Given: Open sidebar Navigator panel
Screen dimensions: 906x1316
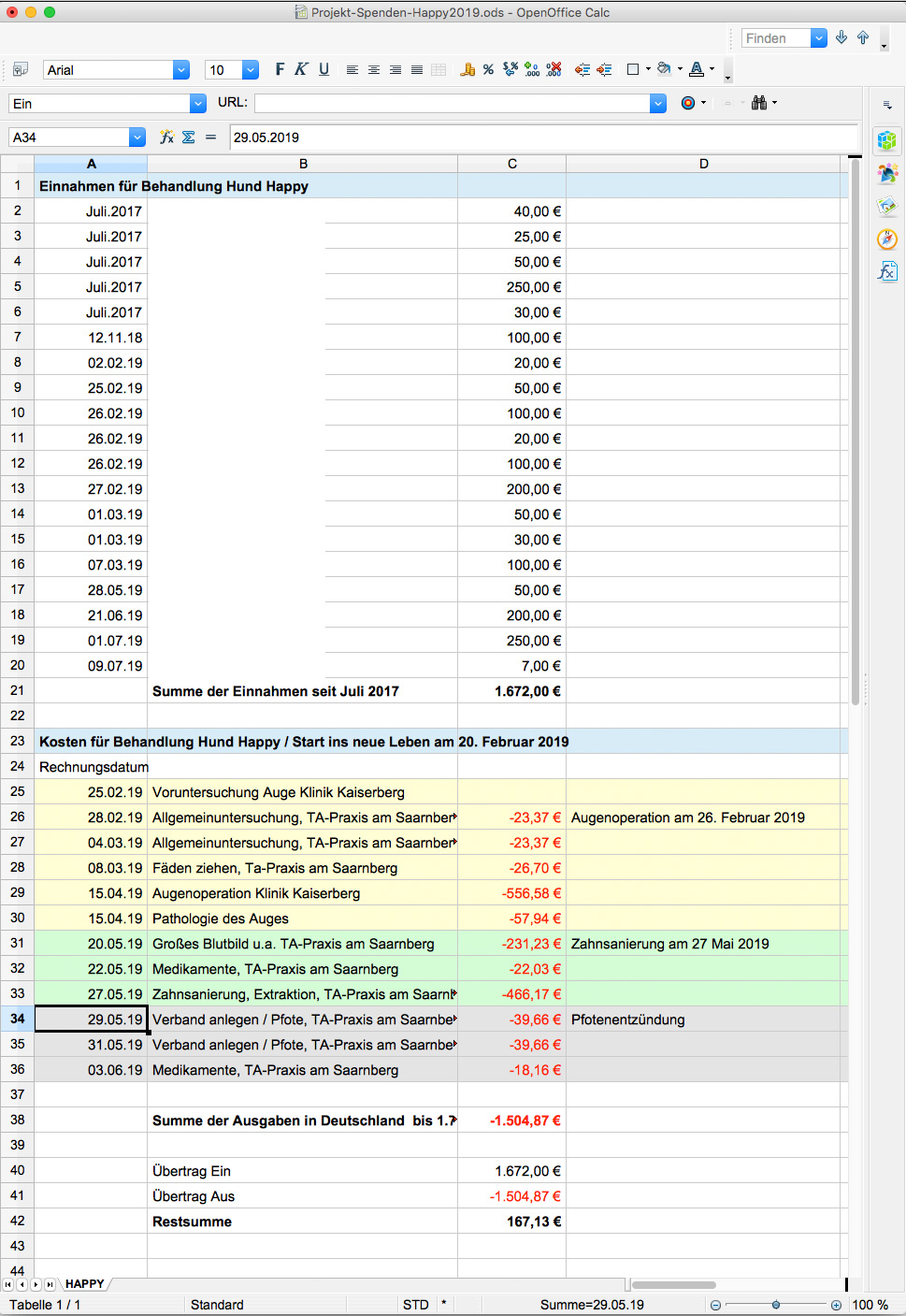Looking at the screenshot, I should (887, 239).
